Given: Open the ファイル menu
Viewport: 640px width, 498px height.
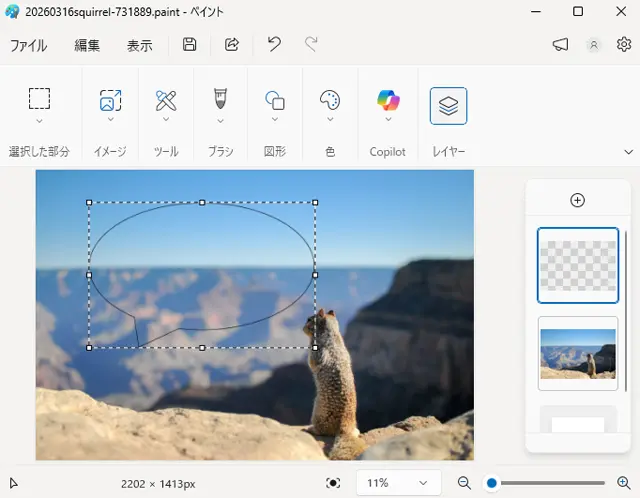Looking at the screenshot, I should (28, 45).
